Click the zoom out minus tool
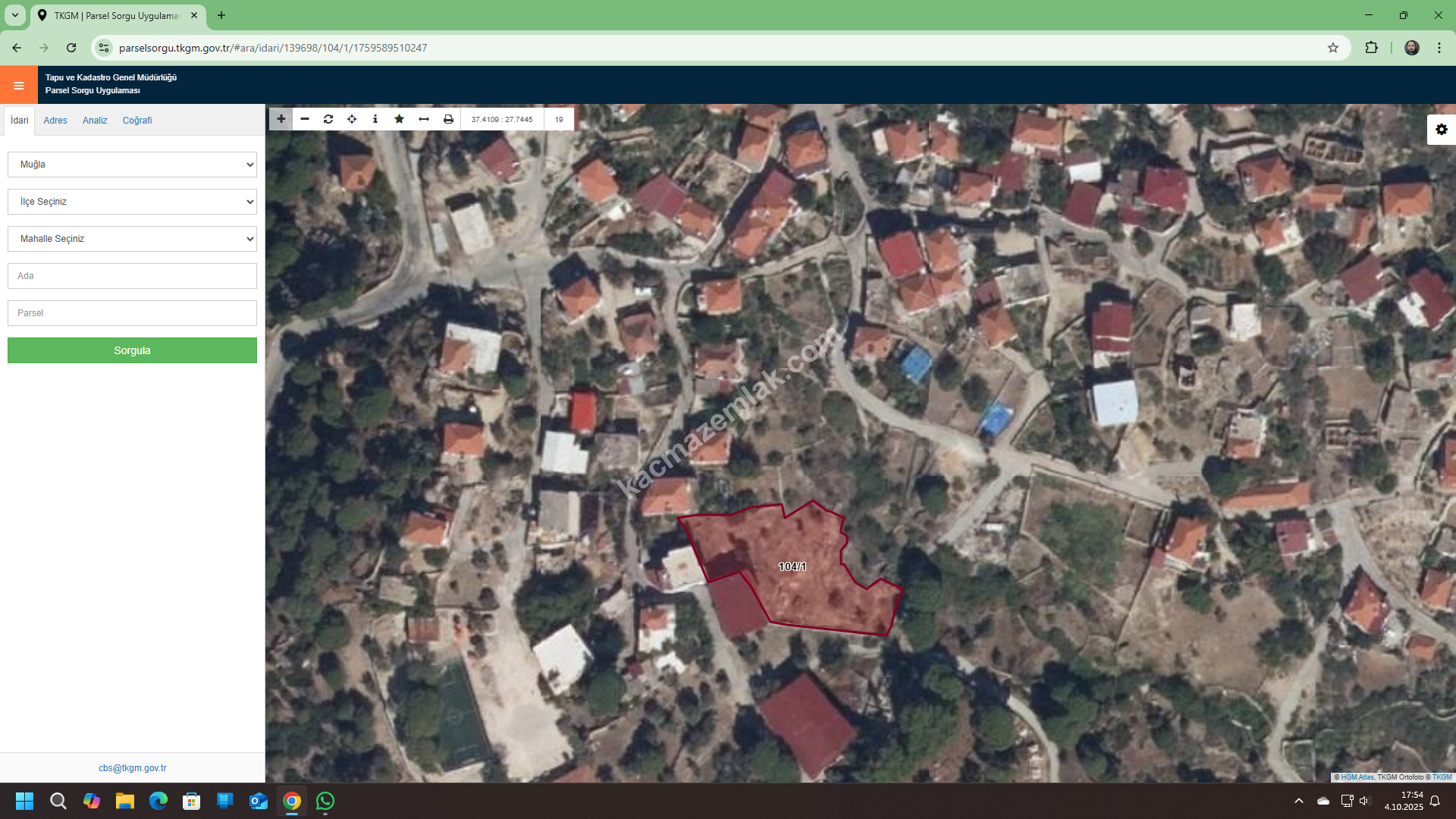 (x=305, y=119)
